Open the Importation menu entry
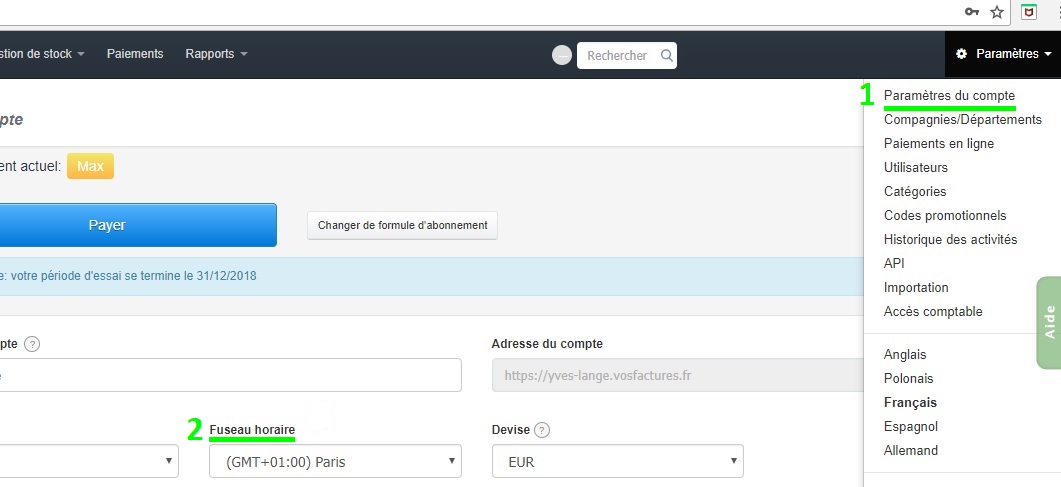Screen dimensions: 1061x487 point(916,287)
